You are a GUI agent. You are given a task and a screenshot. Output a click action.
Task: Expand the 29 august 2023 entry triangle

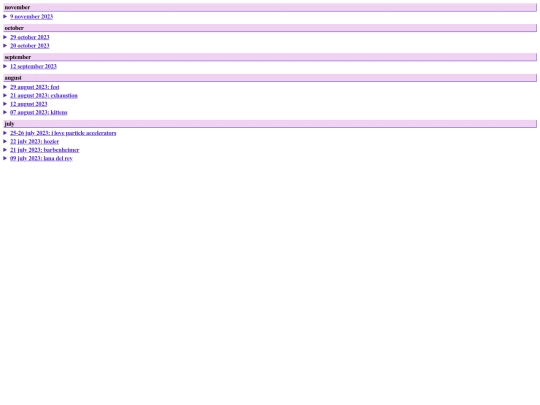(5, 87)
